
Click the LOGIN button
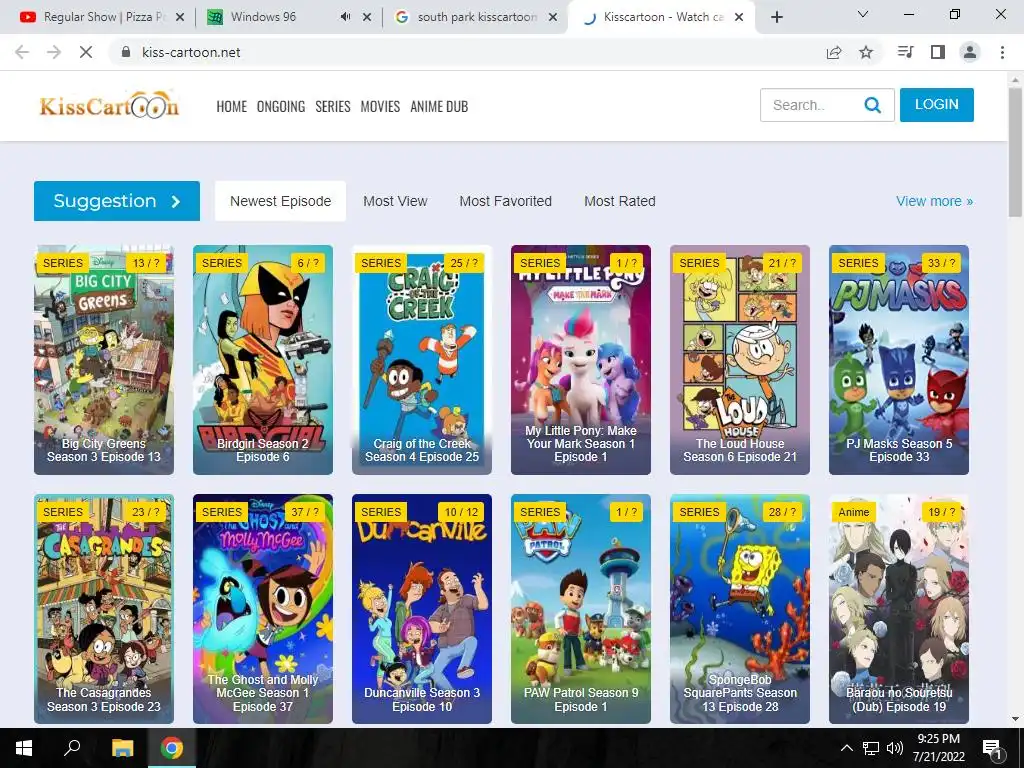[x=936, y=104]
